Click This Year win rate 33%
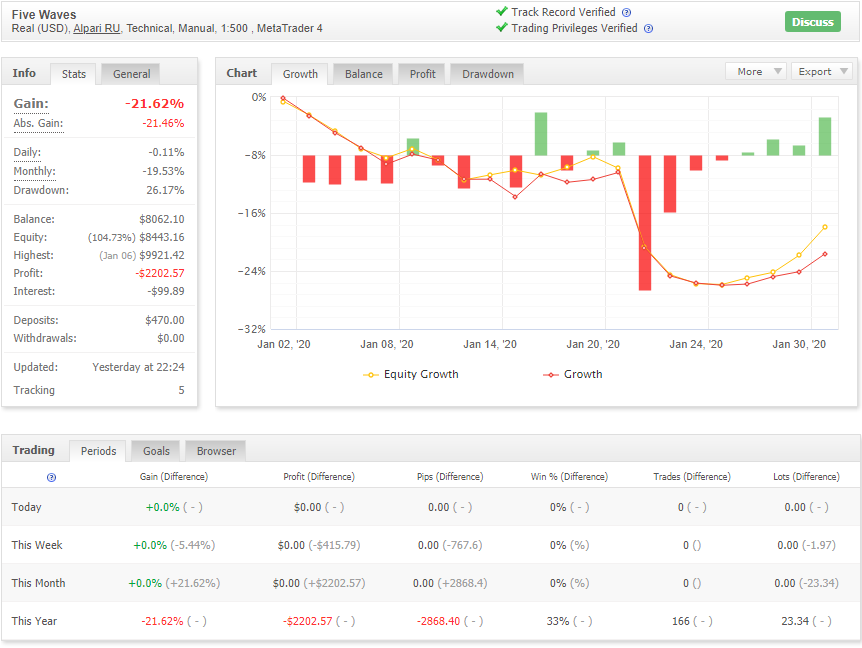The width and height of the screenshot is (862, 648). point(557,621)
